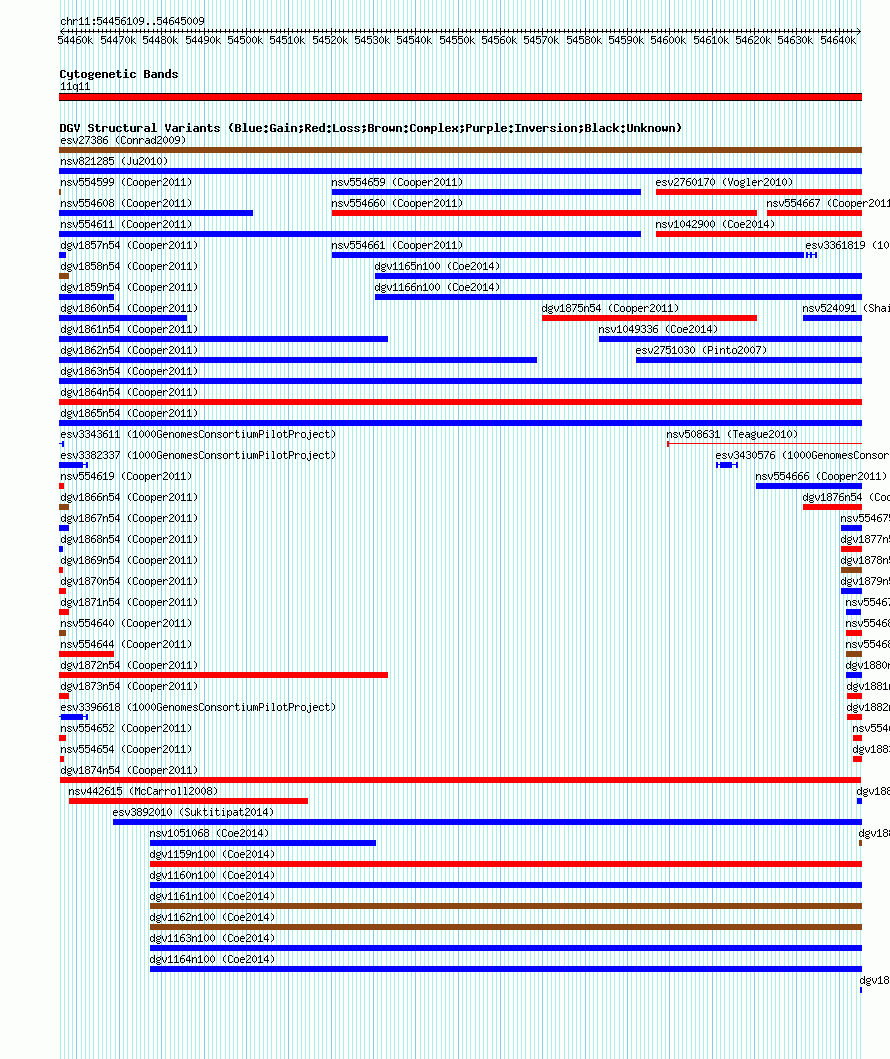This screenshot has height=1059, width=890.
Task: Select the nsv554599 (Cooper2011) label
Action: [126, 182]
